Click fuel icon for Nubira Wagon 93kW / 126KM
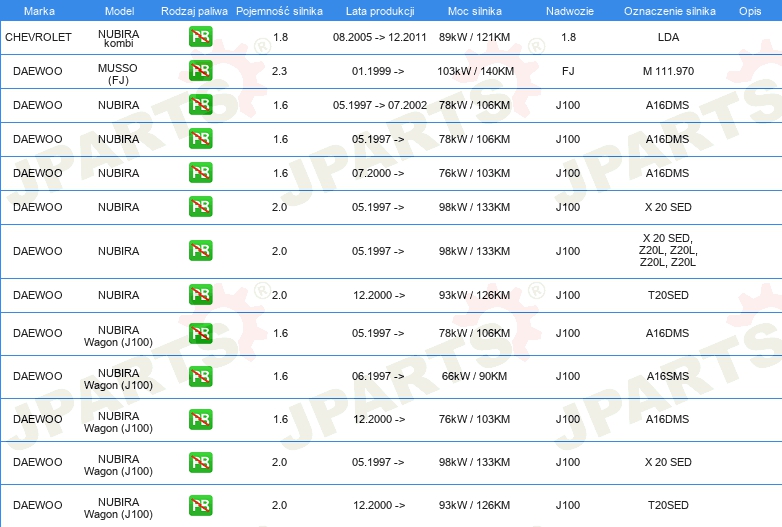782x527 pixels. 200,505
